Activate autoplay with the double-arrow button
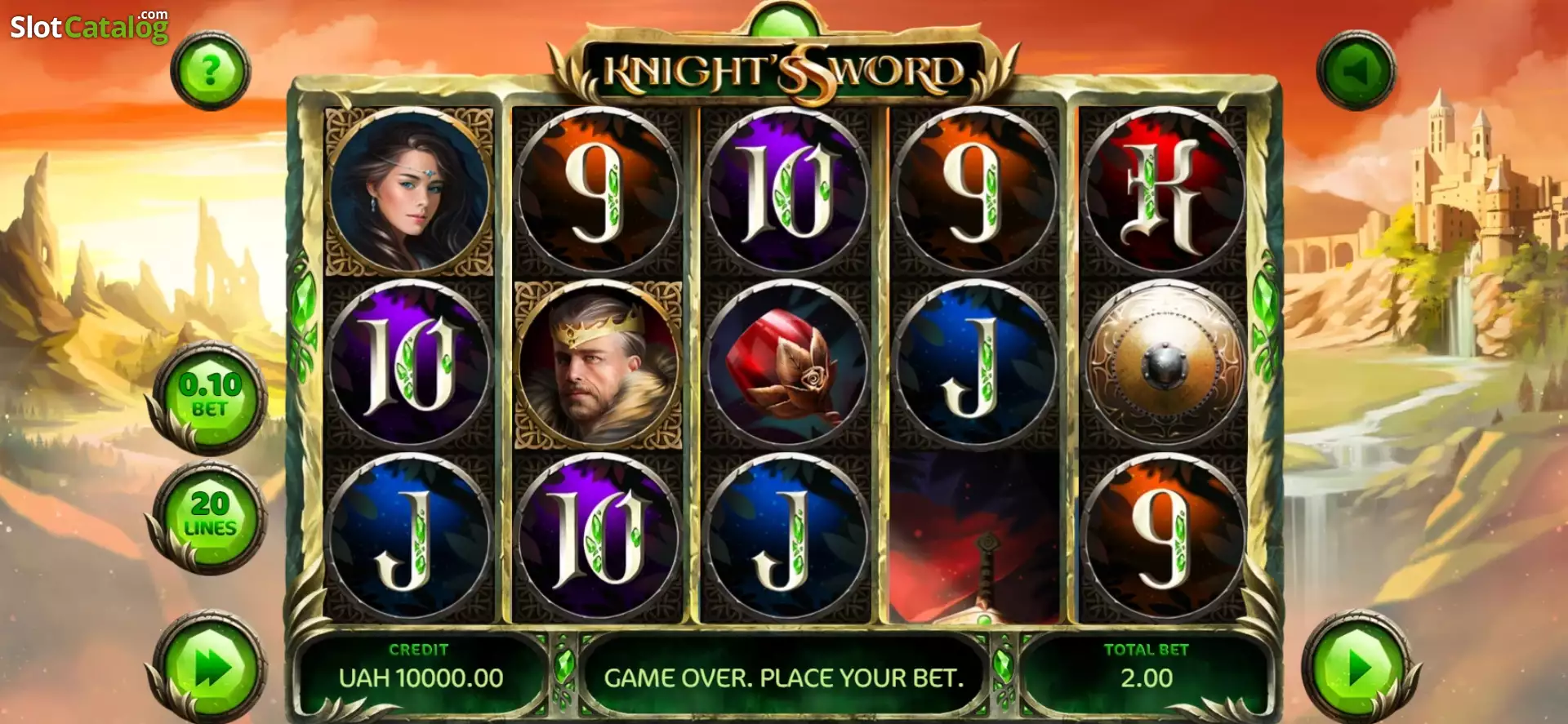 [x=211, y=668]
